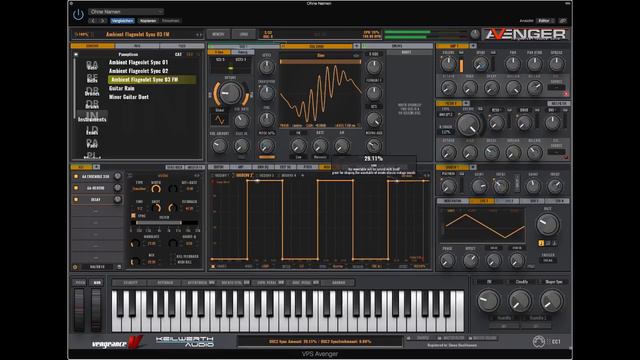This screenshot has height=360, width=640.
Task: Select the middle browser tab
Action: pos(137,46)
